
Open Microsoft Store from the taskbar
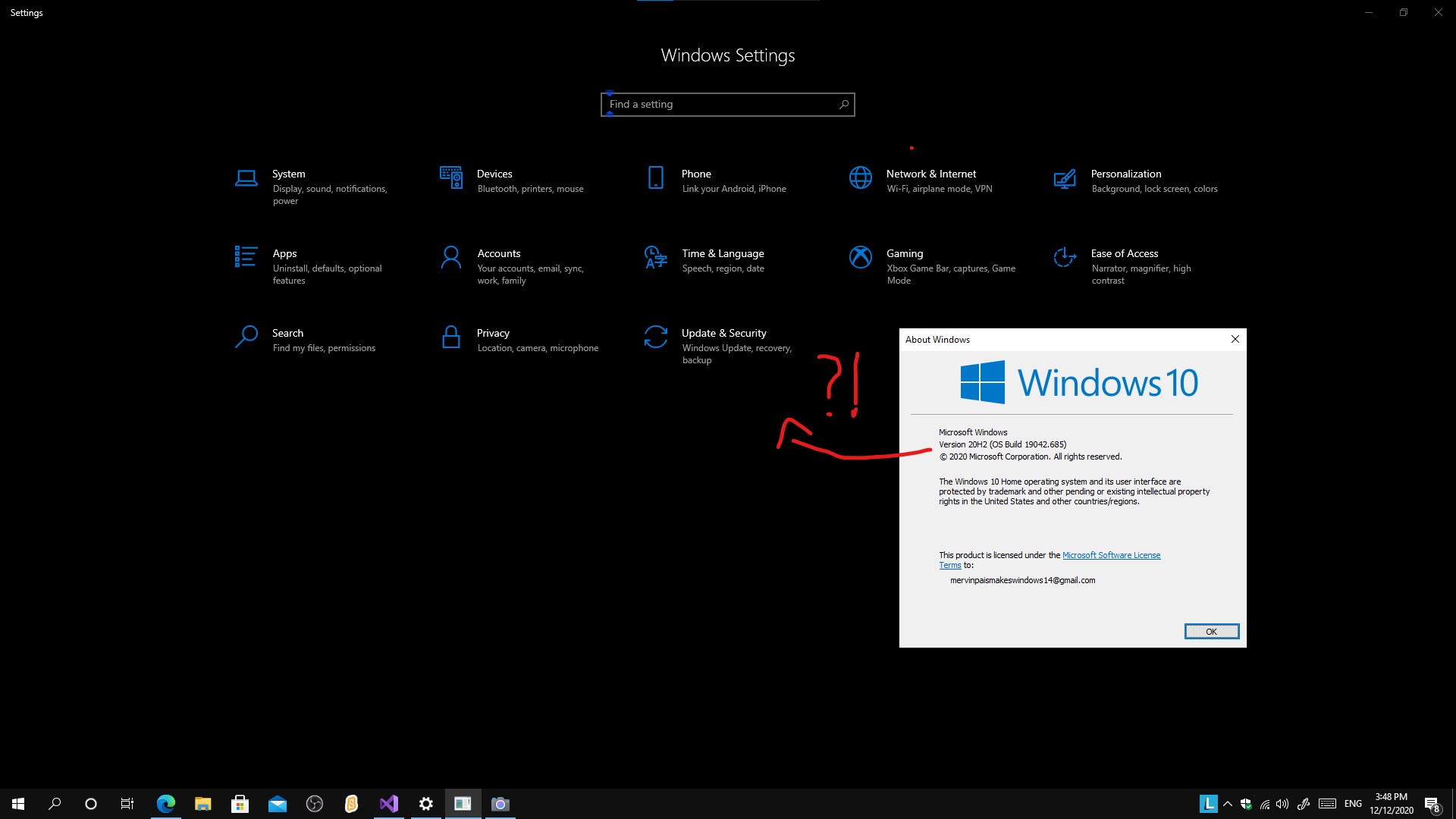240,804
